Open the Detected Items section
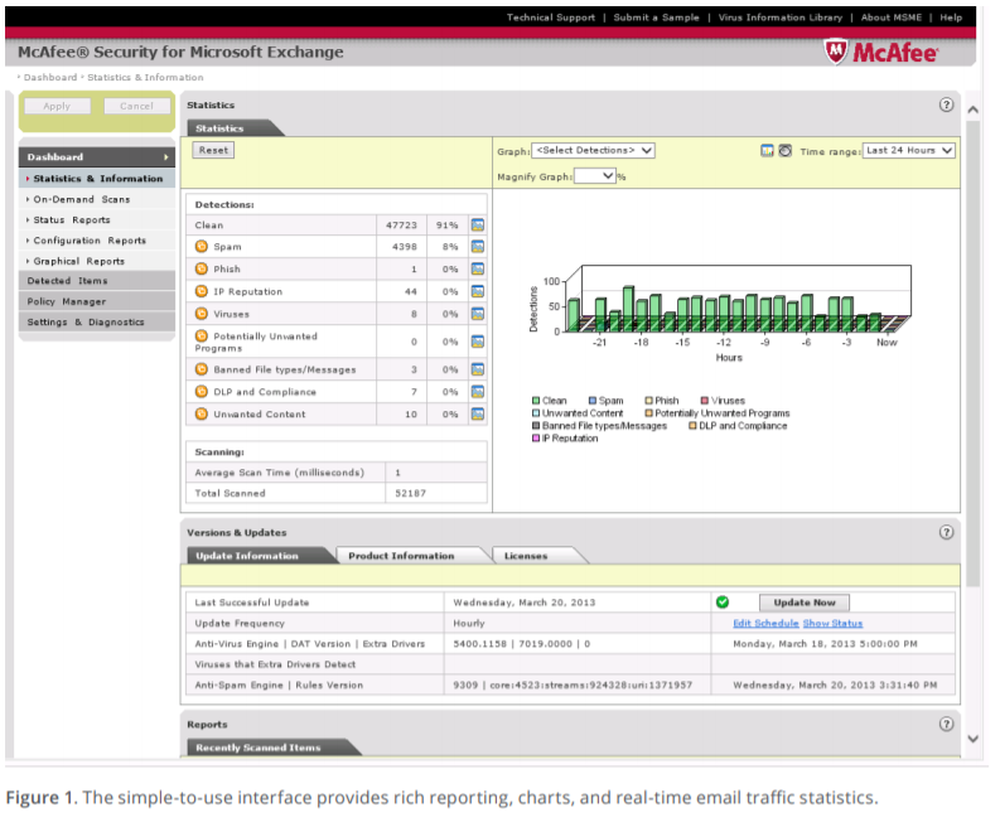The width and height of the screenshot is (1000, 813). (97, 281)
